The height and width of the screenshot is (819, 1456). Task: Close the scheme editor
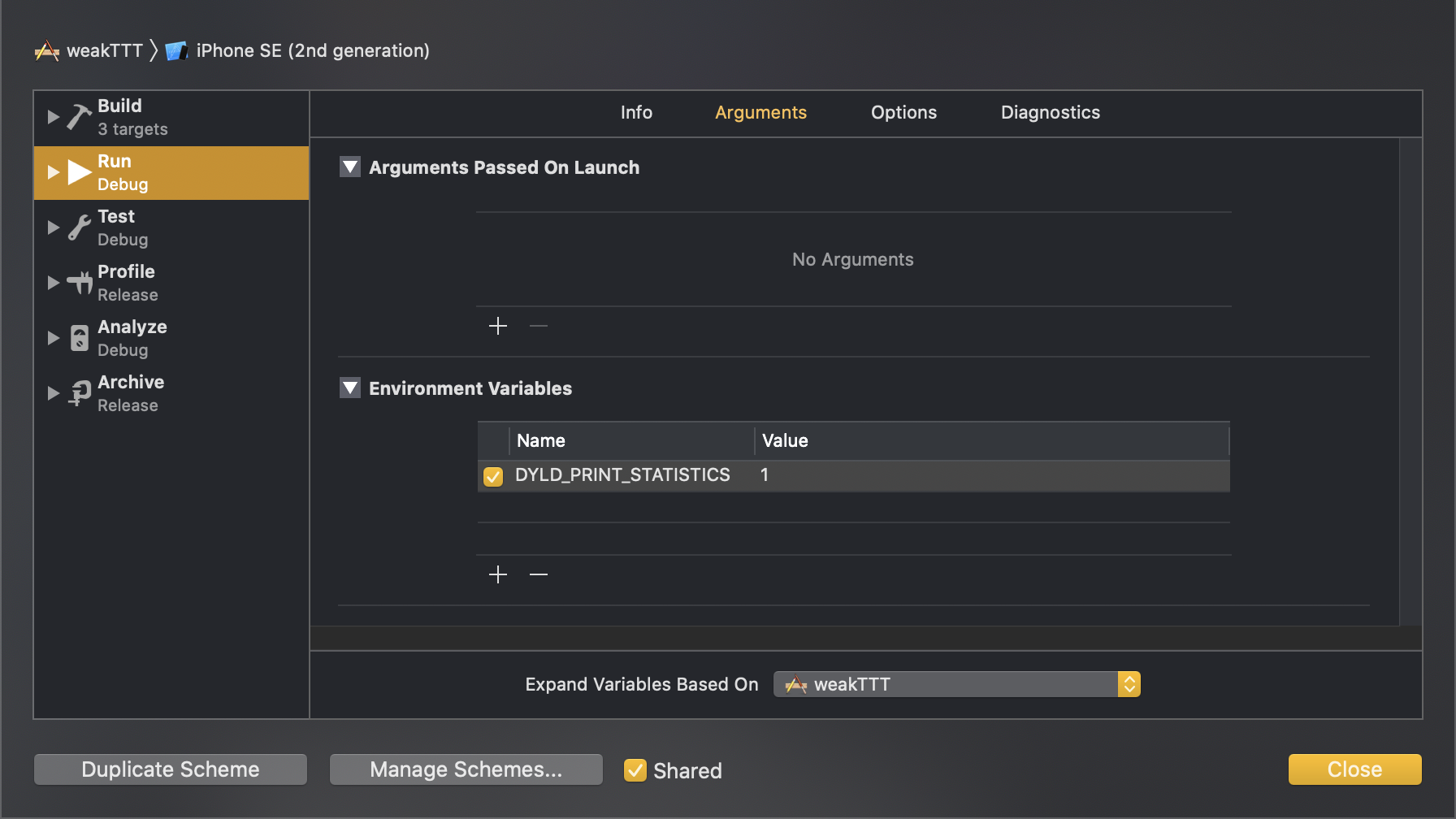click(1354, 769)
